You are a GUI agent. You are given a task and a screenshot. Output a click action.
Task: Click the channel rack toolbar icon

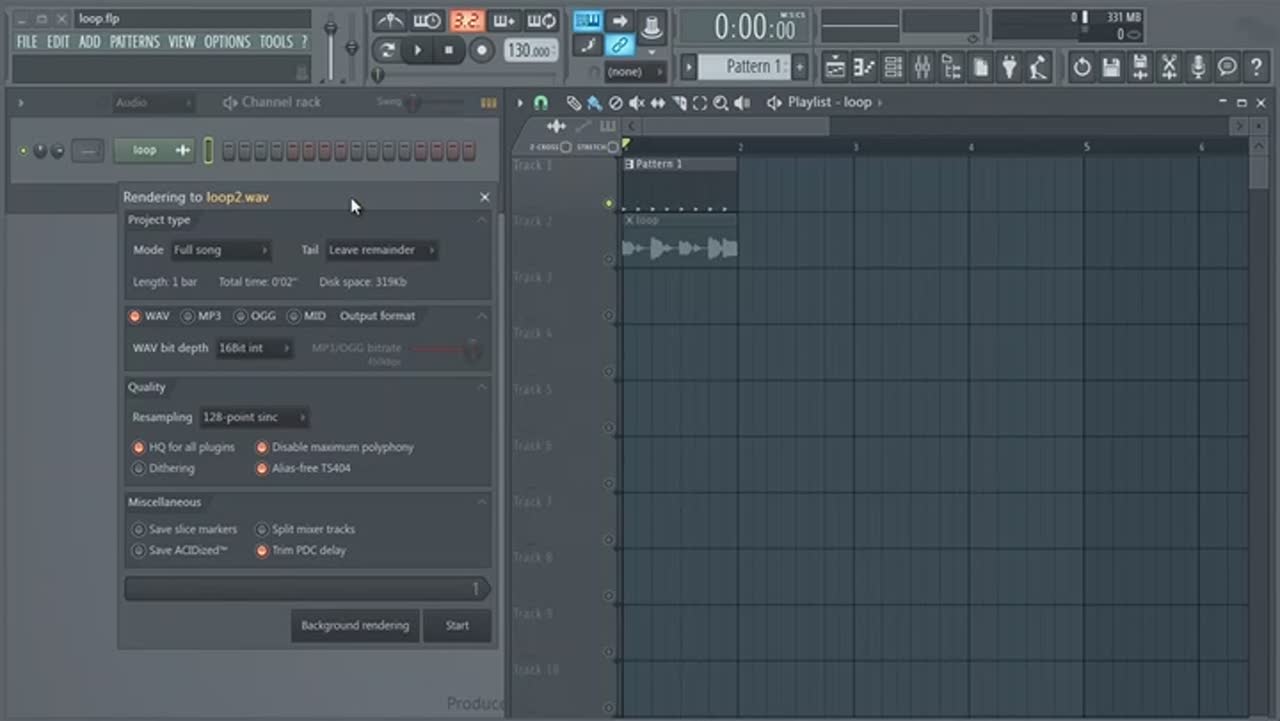click(893, 67)
